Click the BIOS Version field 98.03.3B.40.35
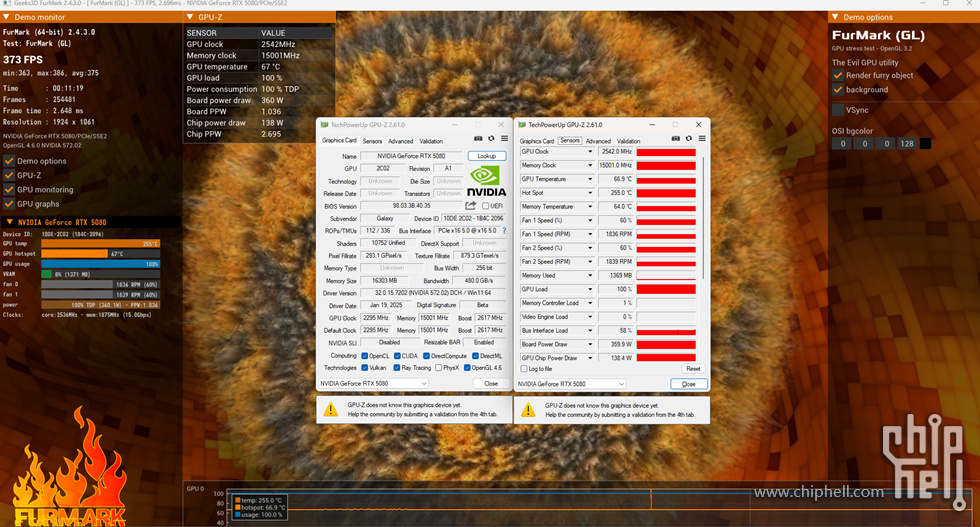 (411, 206)
